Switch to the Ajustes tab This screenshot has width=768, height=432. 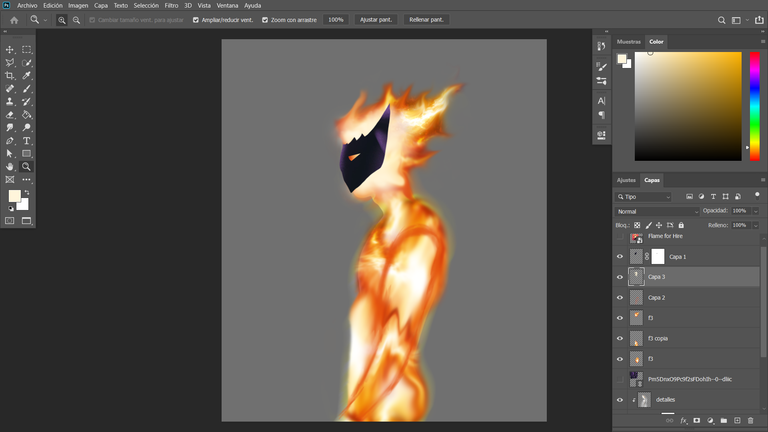tap(626, 180)
